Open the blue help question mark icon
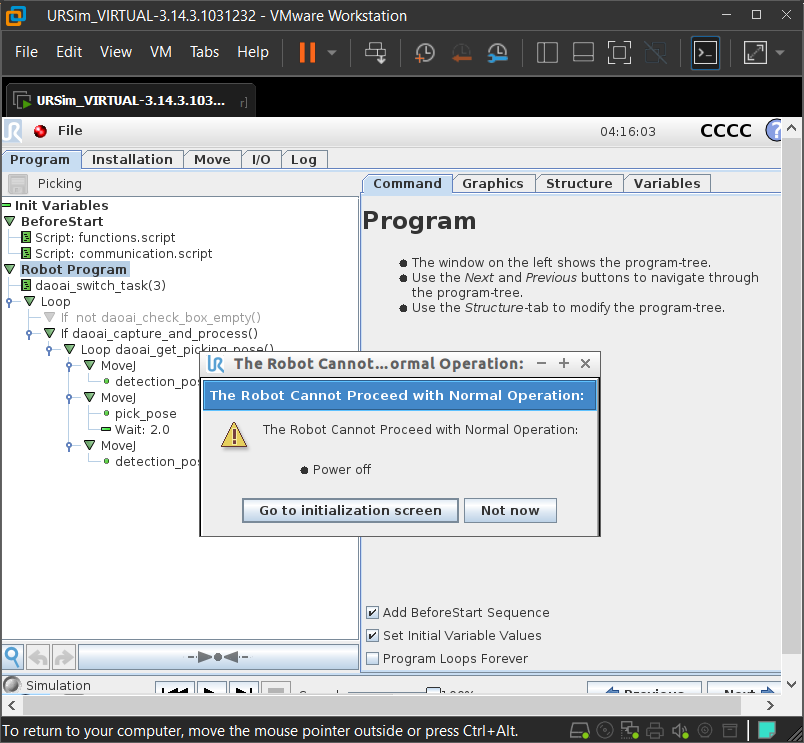The image size is (804, 743). pyautogui.click(x=773, y=131)
